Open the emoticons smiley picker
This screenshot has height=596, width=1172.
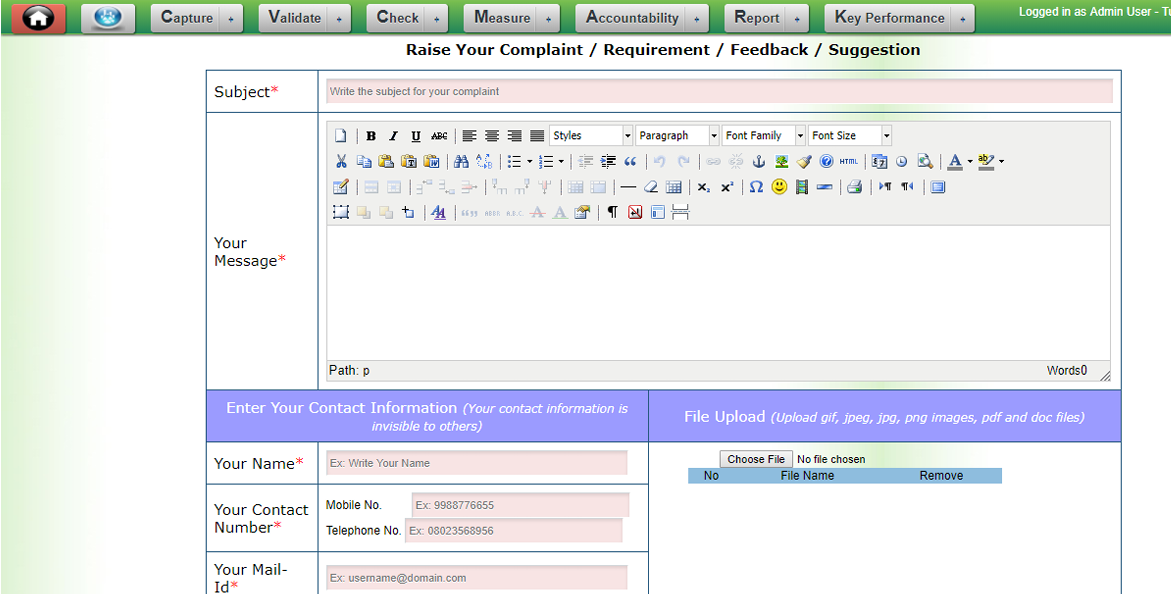pyautogui.click(x=779, y=187)
